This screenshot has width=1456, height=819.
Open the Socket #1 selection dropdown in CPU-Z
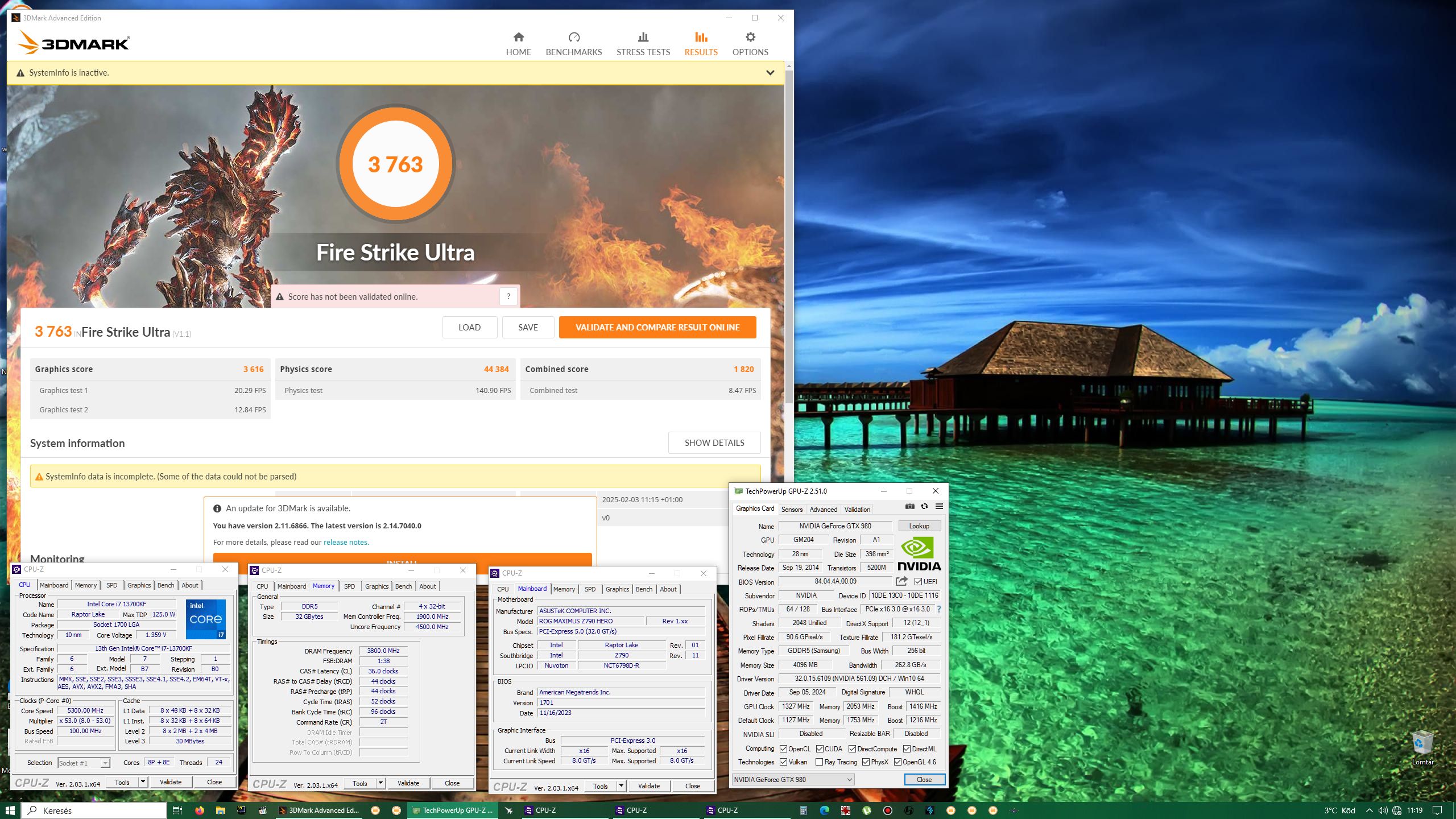click(x=84, y=763)
